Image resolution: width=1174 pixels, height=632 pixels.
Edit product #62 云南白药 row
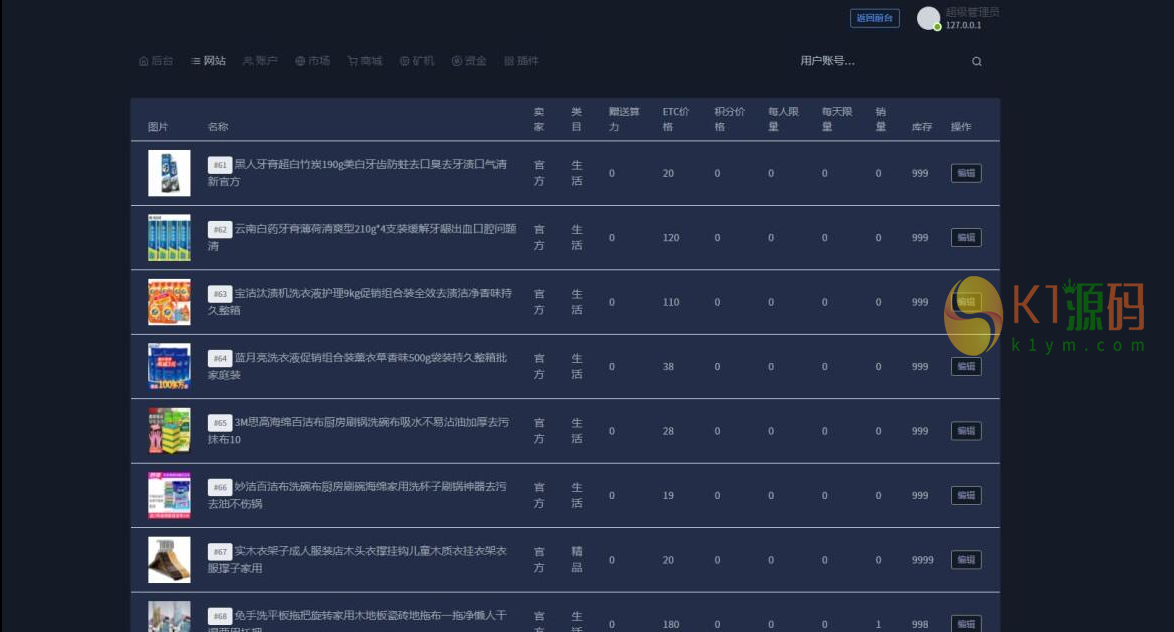966,237
